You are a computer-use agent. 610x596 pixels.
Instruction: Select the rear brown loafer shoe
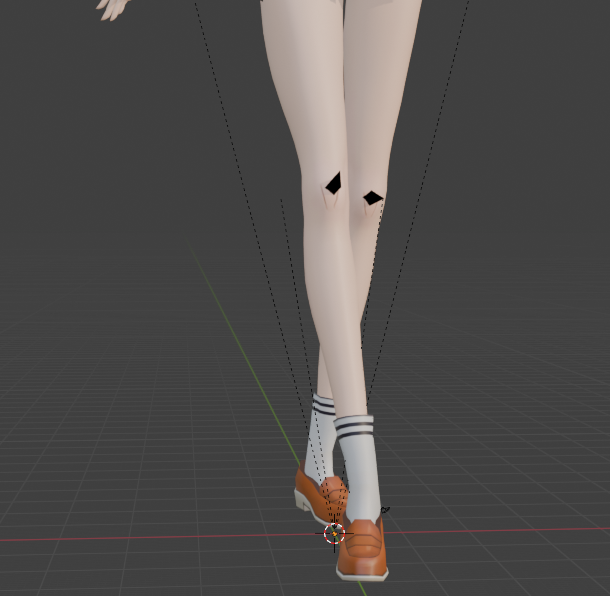320,494
